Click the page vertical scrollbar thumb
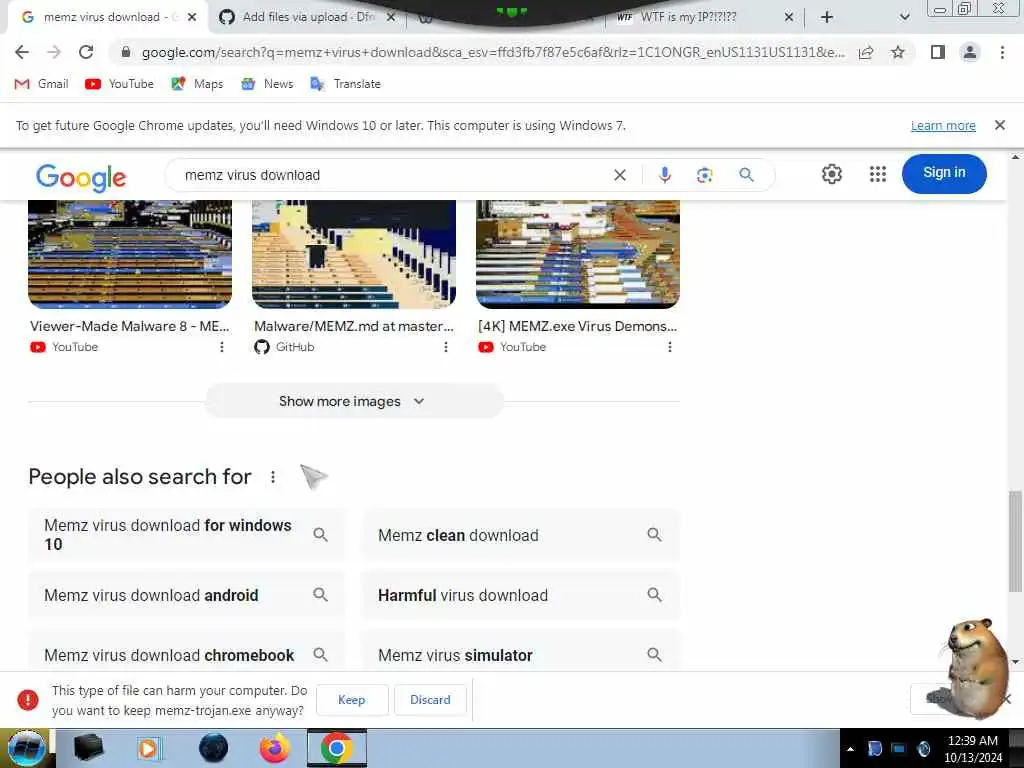Screen dimensions: 1024x768 coord(1015,541)
